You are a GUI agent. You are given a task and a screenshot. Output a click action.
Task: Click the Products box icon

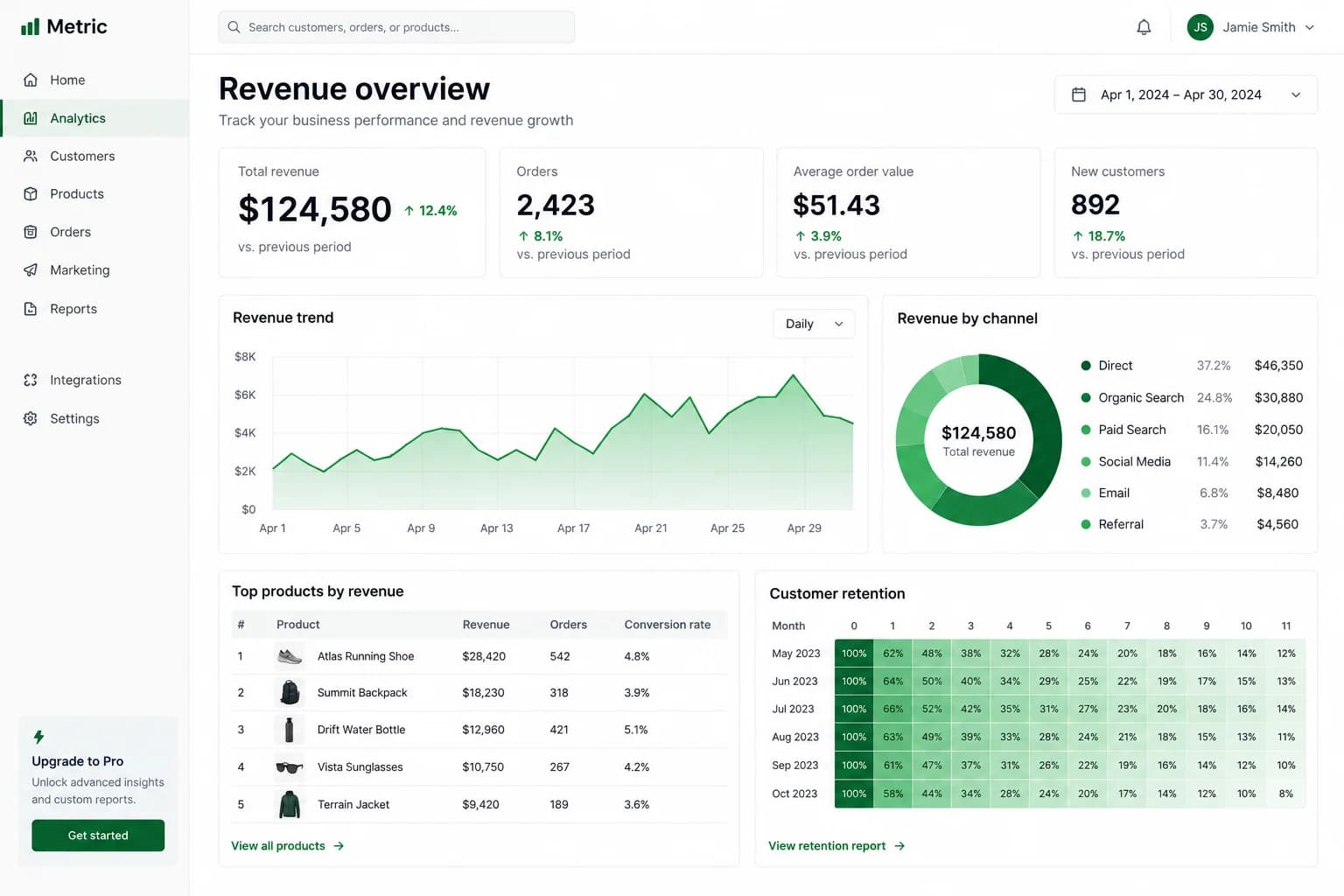[x=31, y=194]
